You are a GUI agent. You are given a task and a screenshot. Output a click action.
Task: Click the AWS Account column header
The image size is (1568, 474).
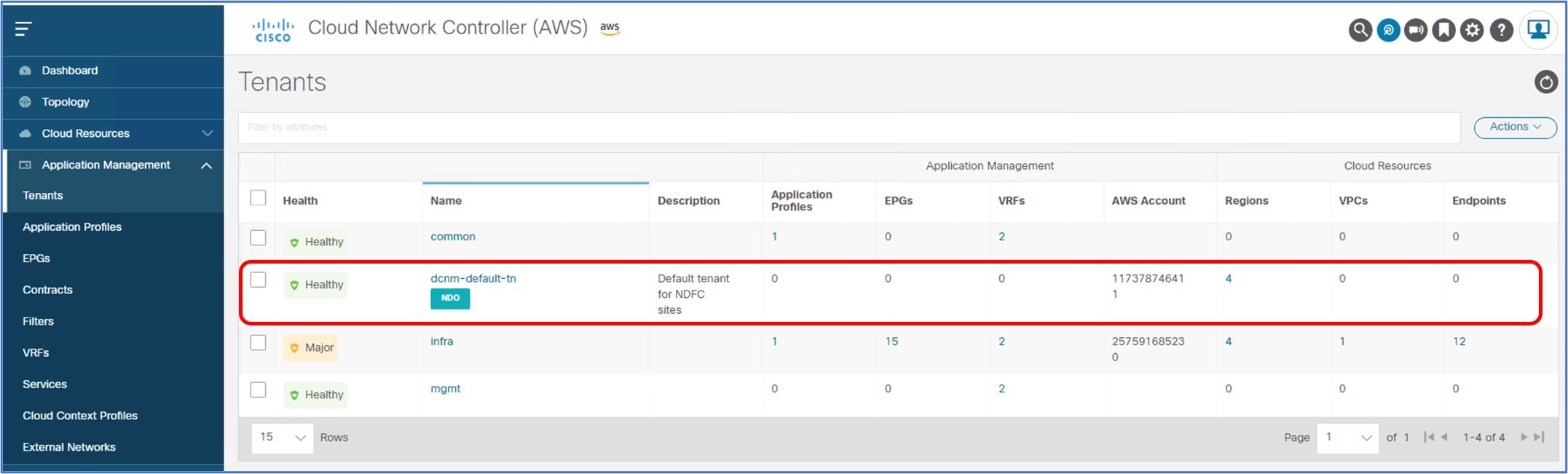(1149, 201)
